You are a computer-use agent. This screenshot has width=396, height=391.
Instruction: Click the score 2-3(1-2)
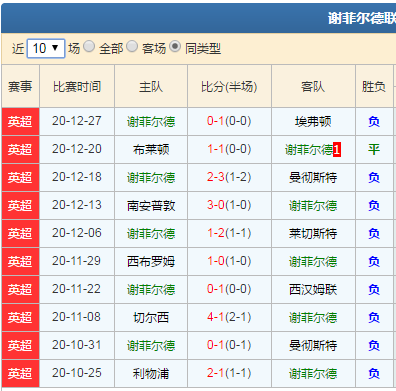coord(229,177)
